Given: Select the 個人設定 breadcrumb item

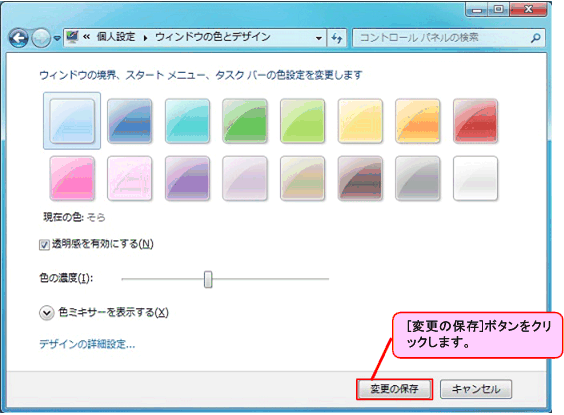Looking at the screenshot, I should (x=115, y=37).
